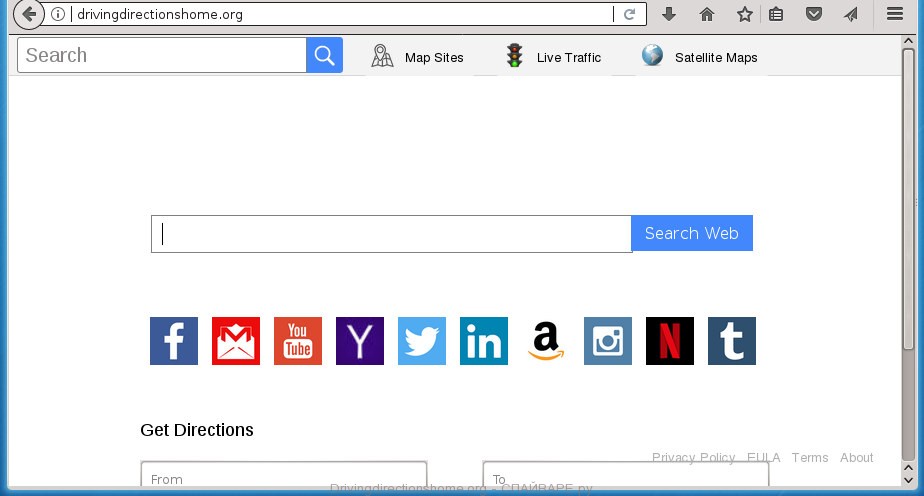Open the YouTube shortcut icon
The height and width of the screenshot is (496, 924).
click(x=298, y=341)
